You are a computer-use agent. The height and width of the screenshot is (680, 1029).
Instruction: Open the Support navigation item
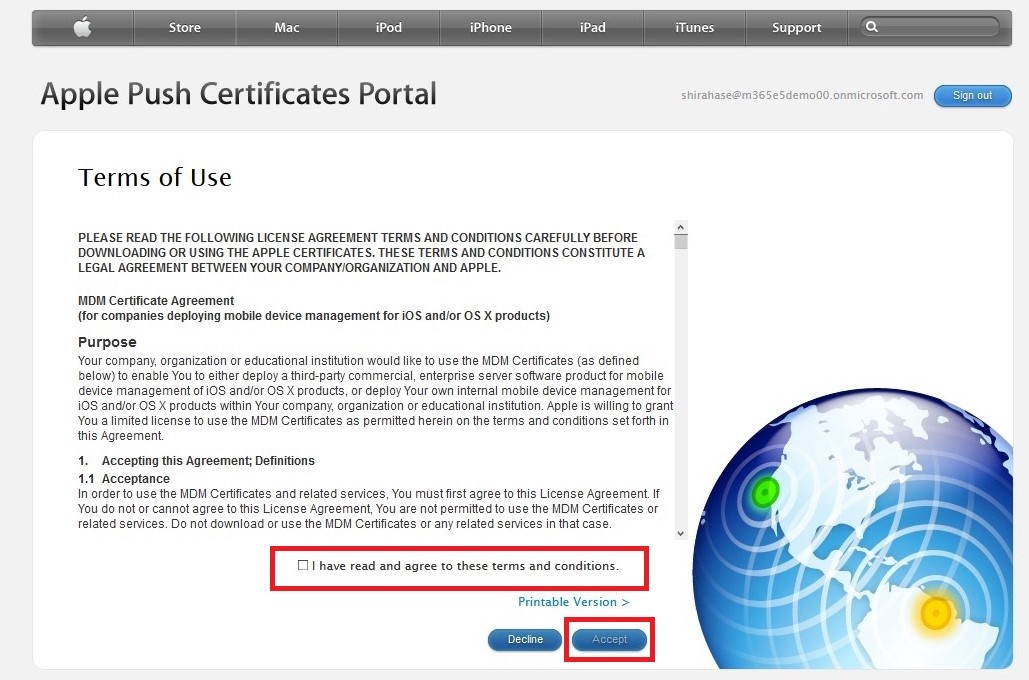click(x=796, y=28)
